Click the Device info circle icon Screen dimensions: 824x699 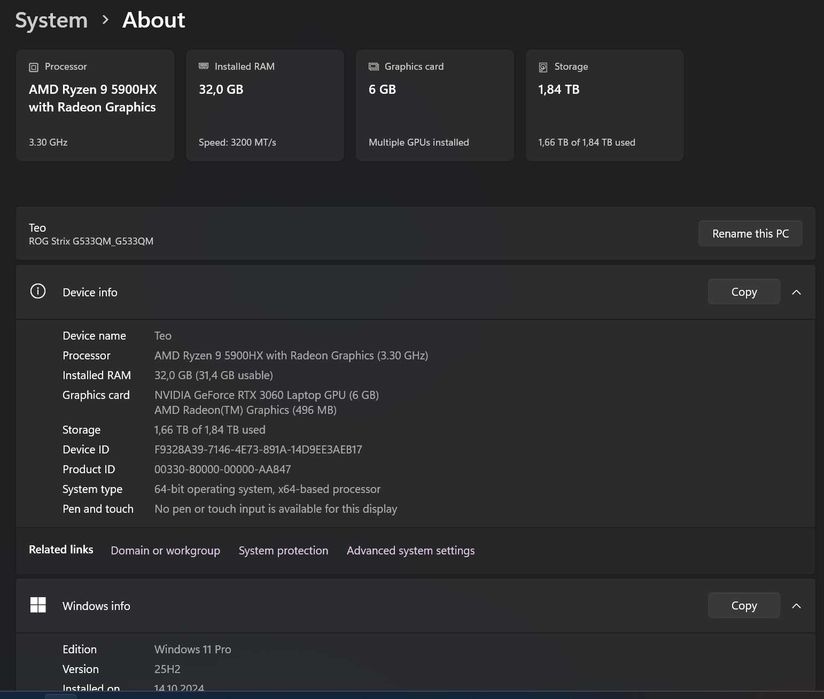(x=38, y=291)
